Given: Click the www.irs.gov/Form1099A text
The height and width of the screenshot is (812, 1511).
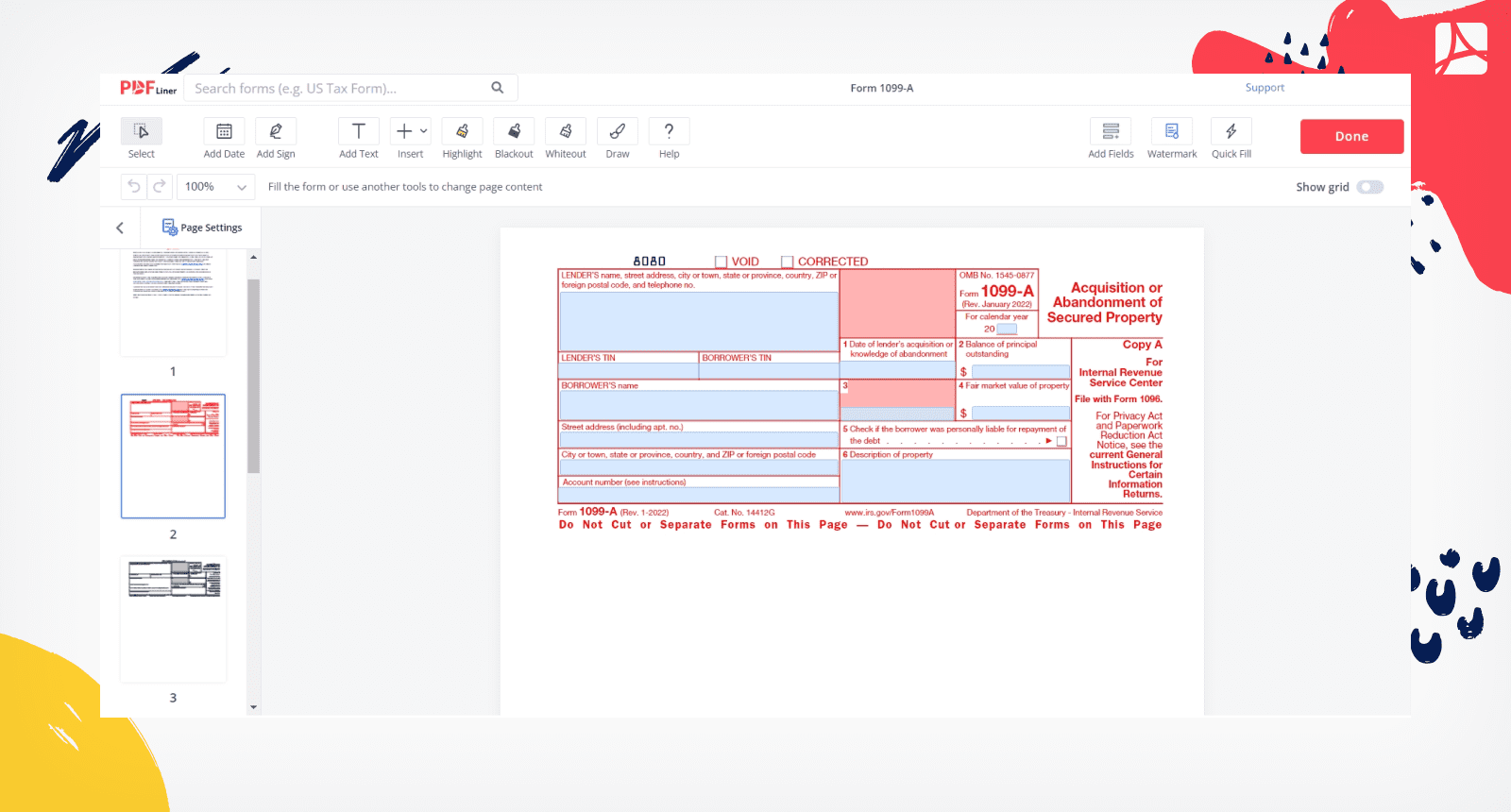Looking at the screenshot, I should 889,513.
